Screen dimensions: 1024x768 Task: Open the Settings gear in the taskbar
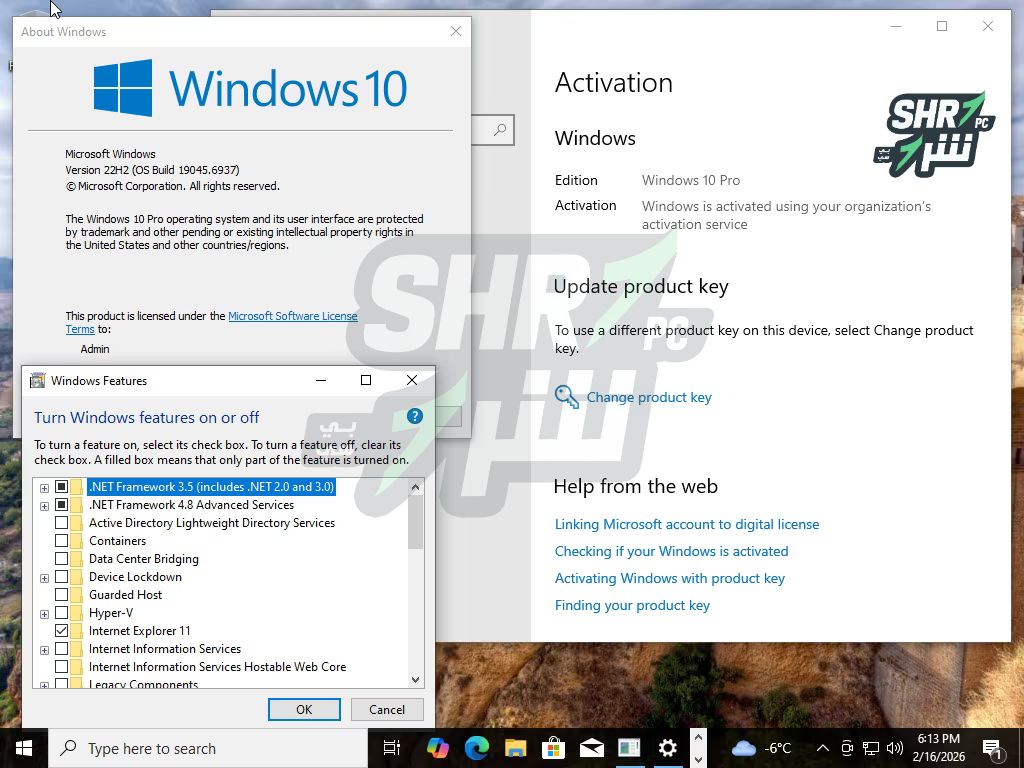click(x=667, y=748)
